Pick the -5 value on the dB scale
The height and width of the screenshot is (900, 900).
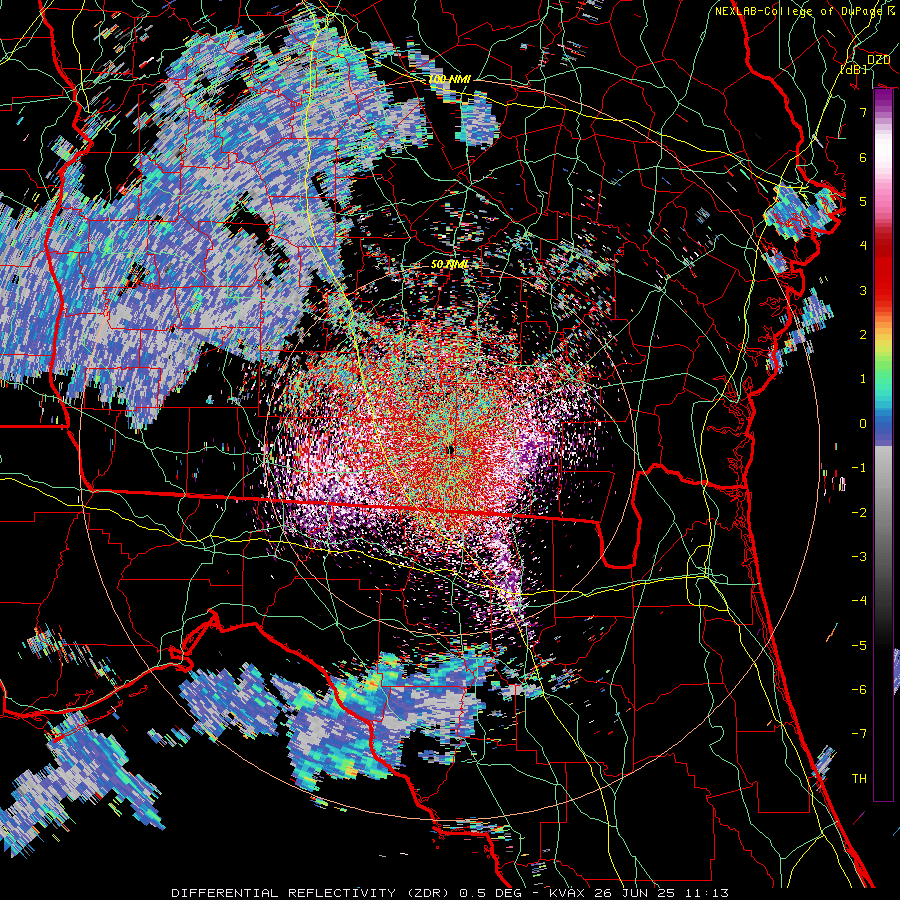859,646
